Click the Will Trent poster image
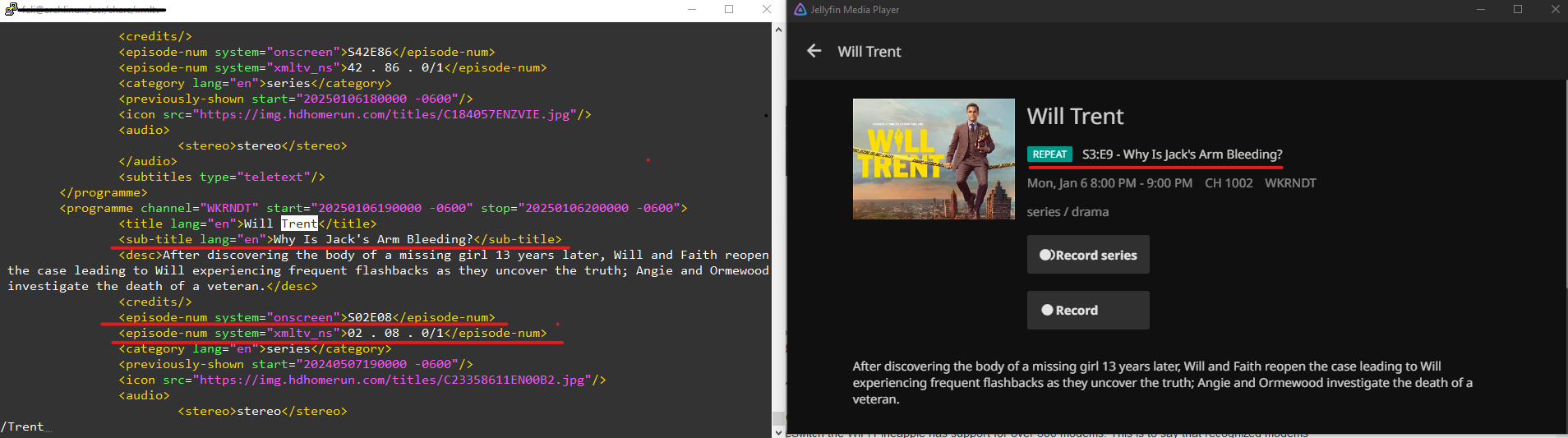The image size is (1568, 438). (x=934, y=159)
